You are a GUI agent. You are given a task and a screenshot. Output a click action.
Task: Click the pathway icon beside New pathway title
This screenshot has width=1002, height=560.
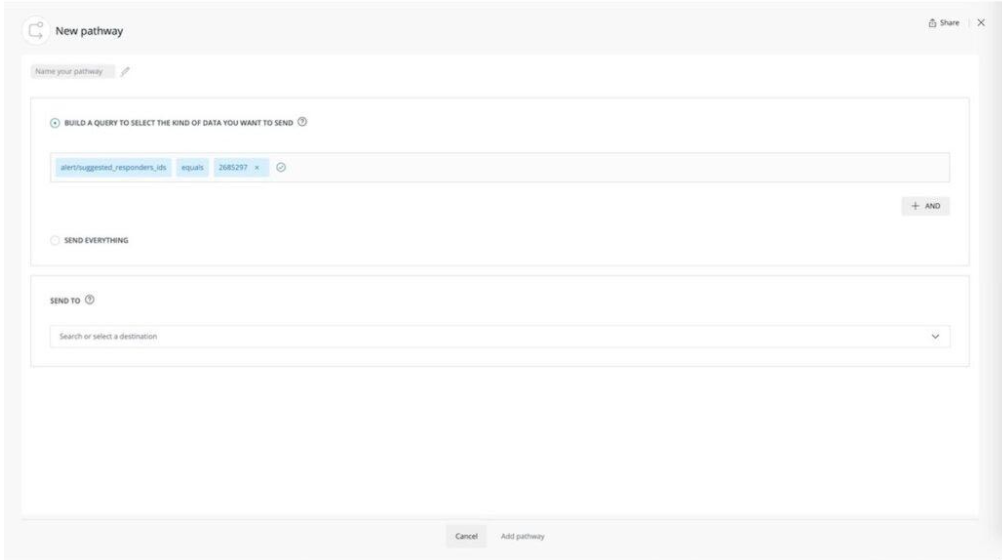35,32
